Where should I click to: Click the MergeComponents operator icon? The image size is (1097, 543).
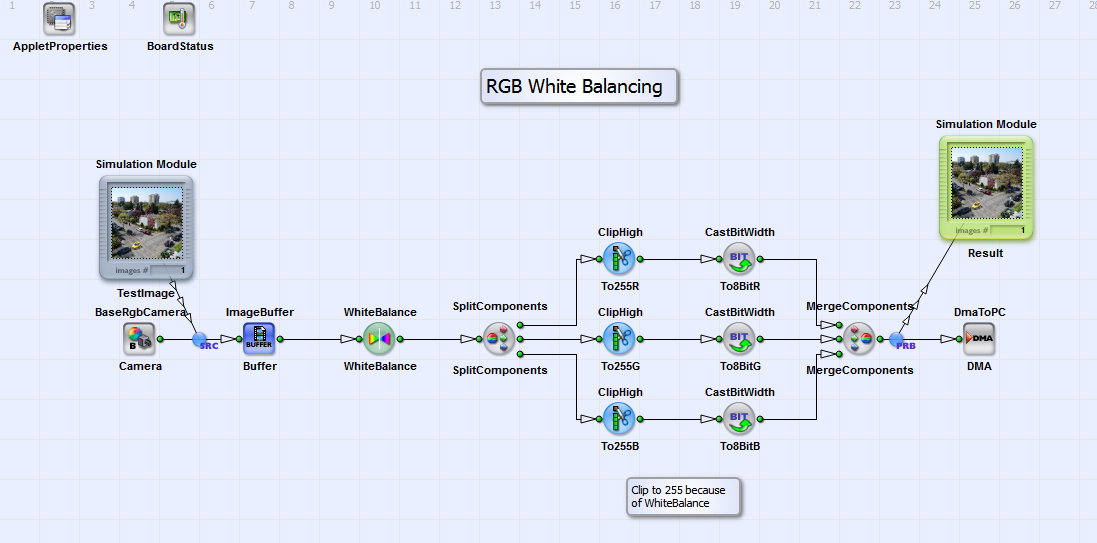859,339
